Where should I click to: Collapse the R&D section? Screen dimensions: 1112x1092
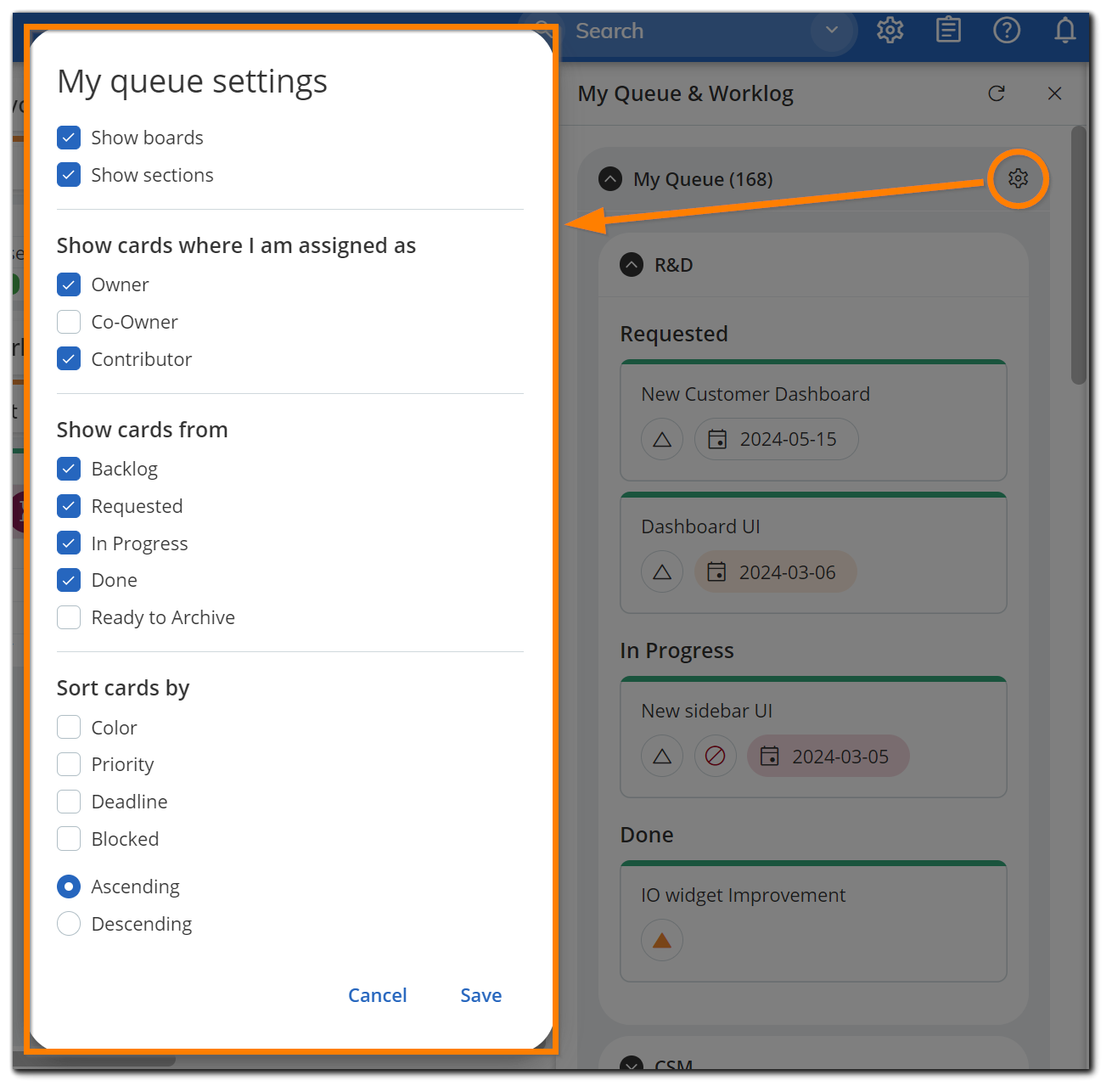632,265
